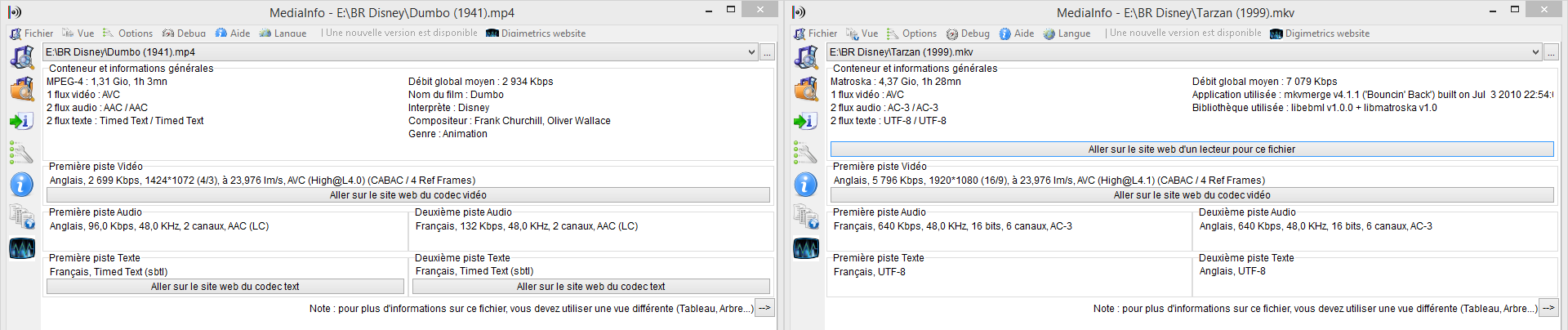The image size is (1568, 330).
Task: Open Aide menu in Tarzan window
Action: [x=1017, y=33]
